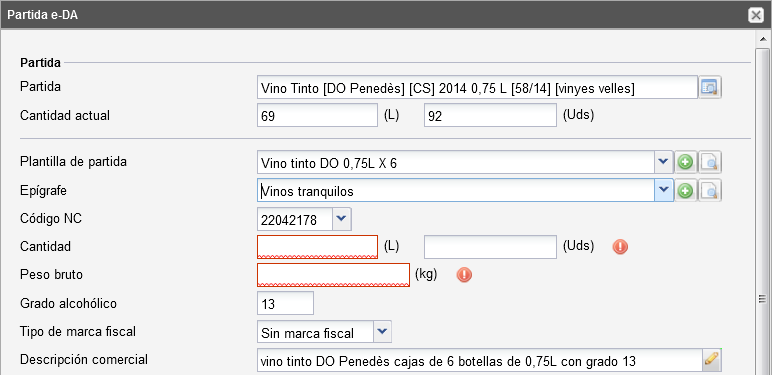
Task: Expand the Plantilla de partida dropdown
Action: 664,162
